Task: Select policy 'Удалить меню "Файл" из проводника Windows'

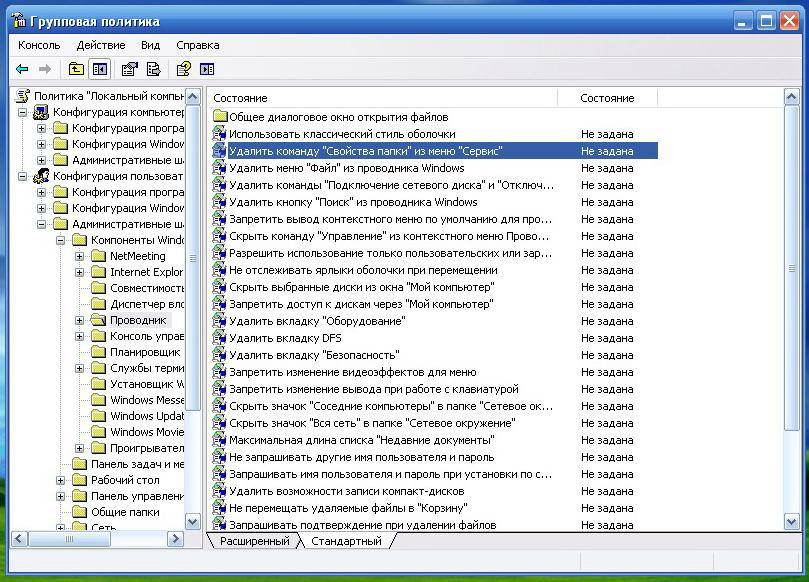Action: click(347, 168)
